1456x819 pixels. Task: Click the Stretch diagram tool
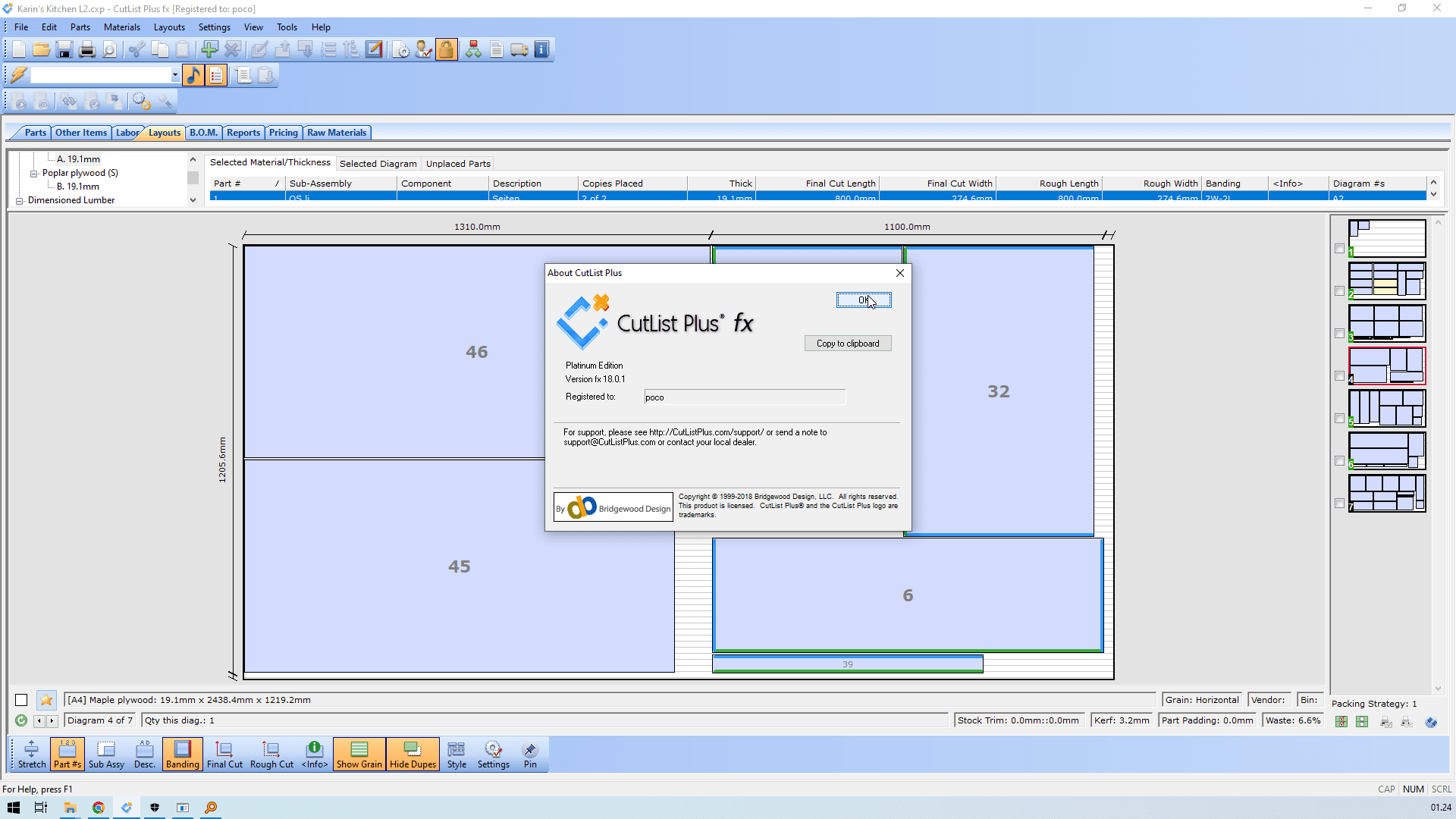(x=31, y=755)
